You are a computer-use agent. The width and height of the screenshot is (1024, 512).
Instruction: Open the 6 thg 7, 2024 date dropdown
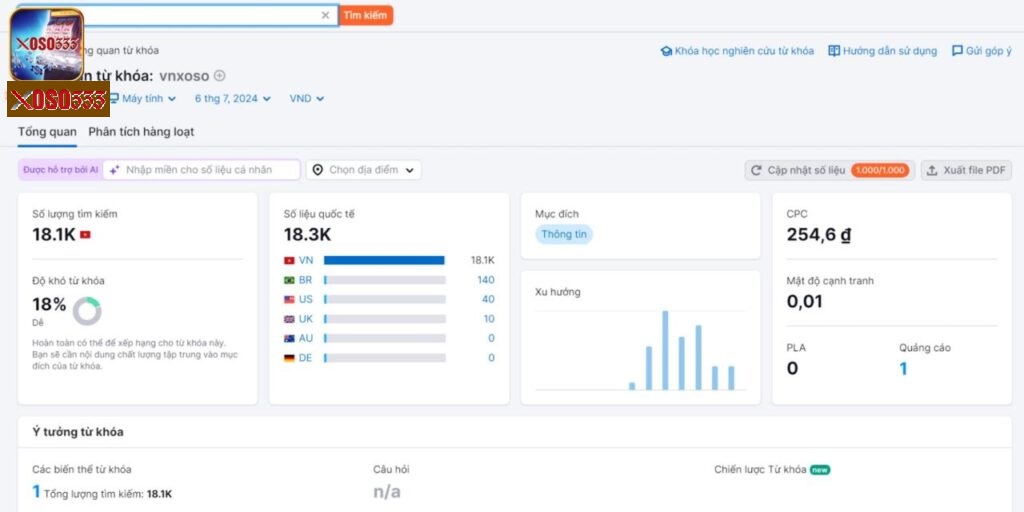[x=232, y=99]
